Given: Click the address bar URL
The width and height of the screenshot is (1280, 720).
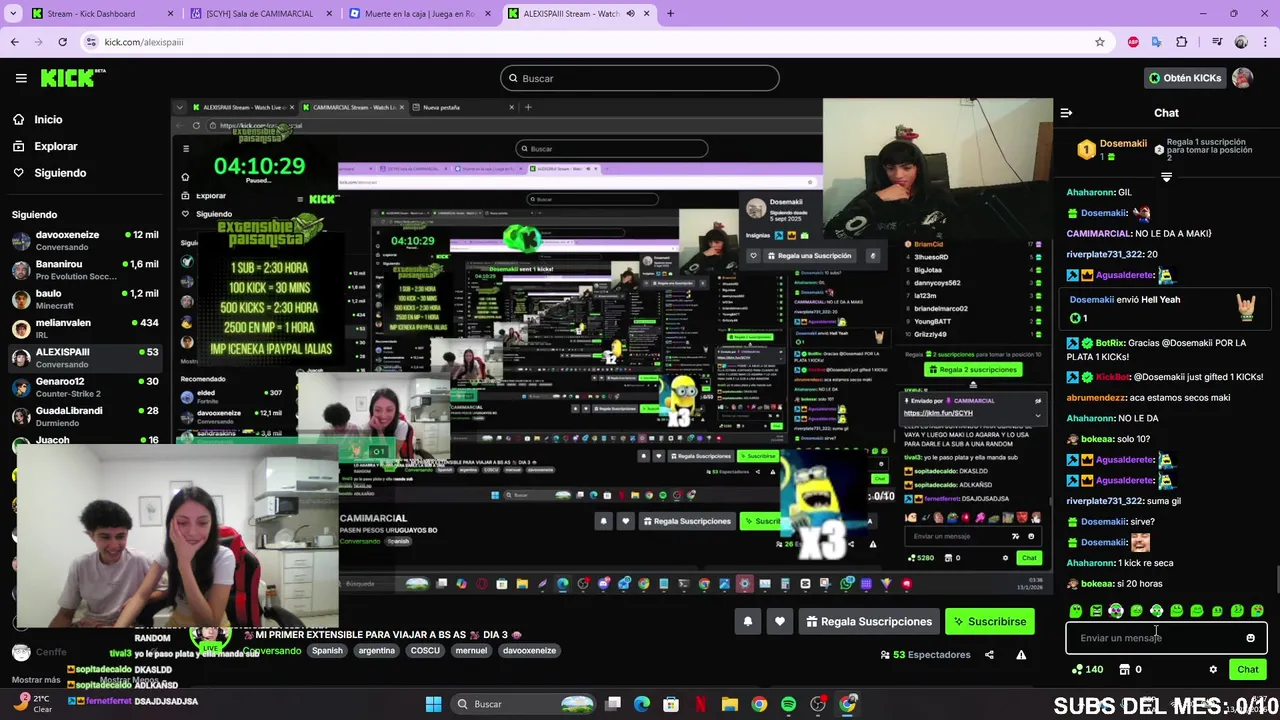Looking at the screenshot, I should pyautogui.click(x=144, y=42).
